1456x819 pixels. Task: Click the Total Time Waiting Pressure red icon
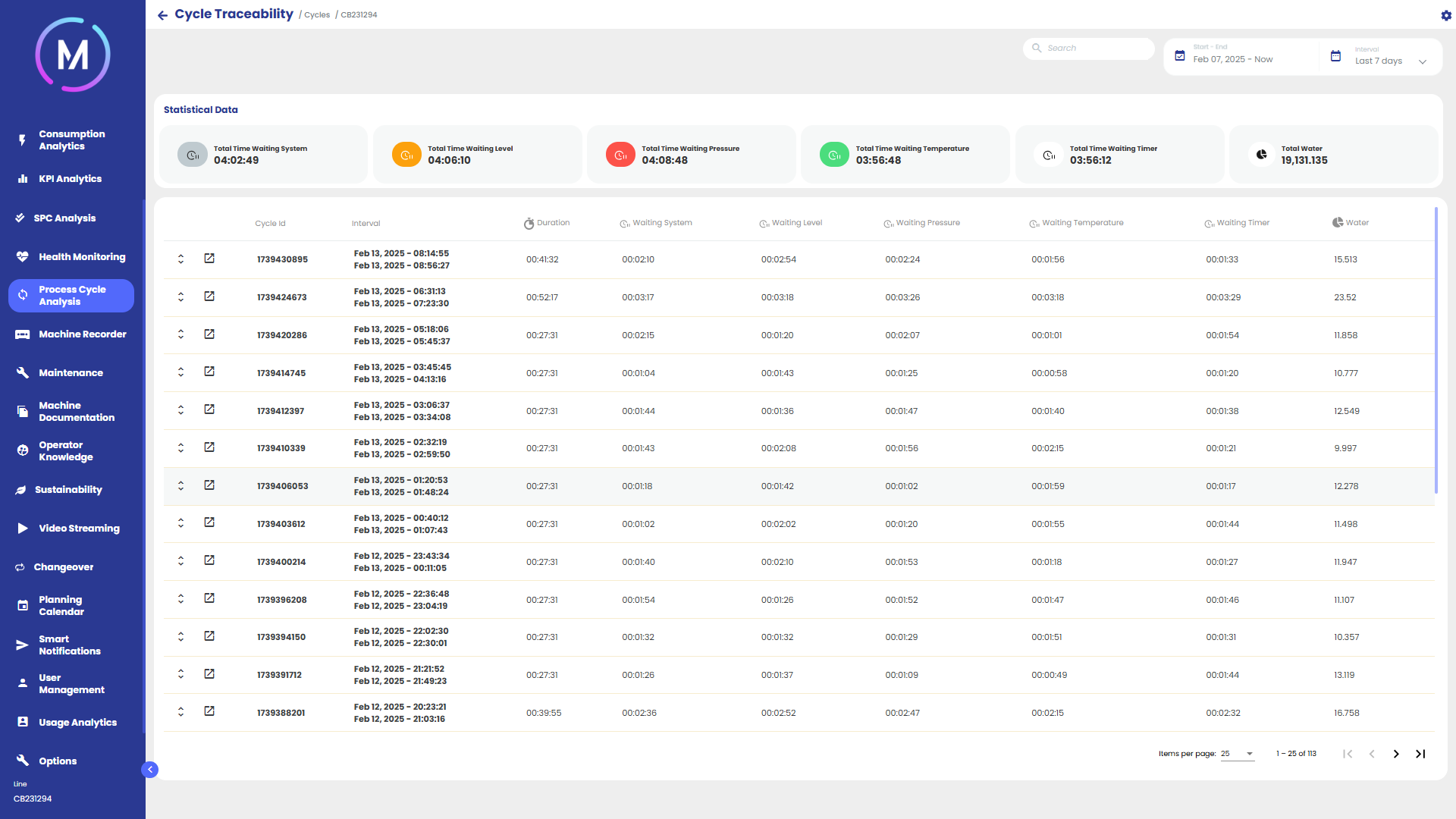click(x=620, y=155)
